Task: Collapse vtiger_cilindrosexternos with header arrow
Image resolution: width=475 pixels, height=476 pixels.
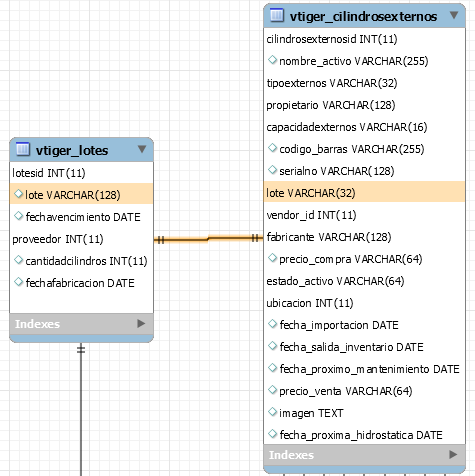Action: [454, 15]
